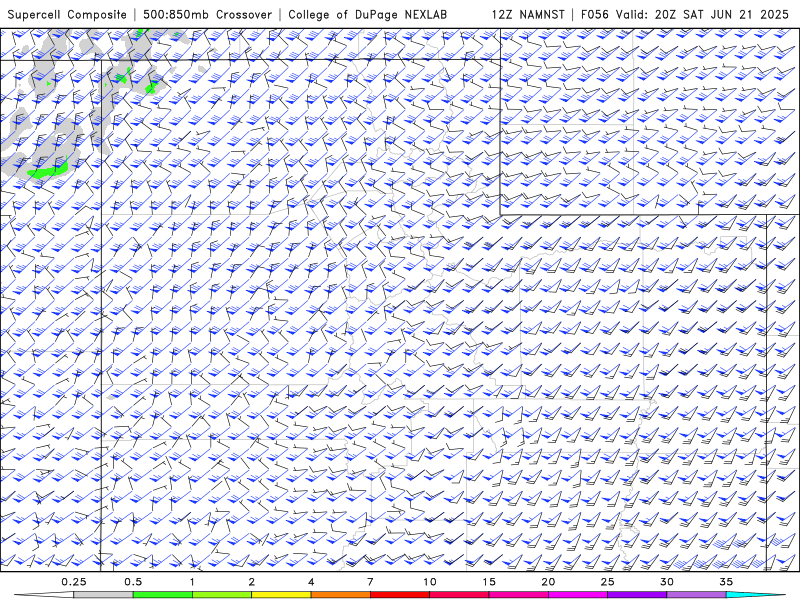Image resolution: width=800 pixels, height=600 pixels.
Task: Click the 'F056 Valid: 20Z SAT JUN 21 2025' text
Action: pos(685,14)
